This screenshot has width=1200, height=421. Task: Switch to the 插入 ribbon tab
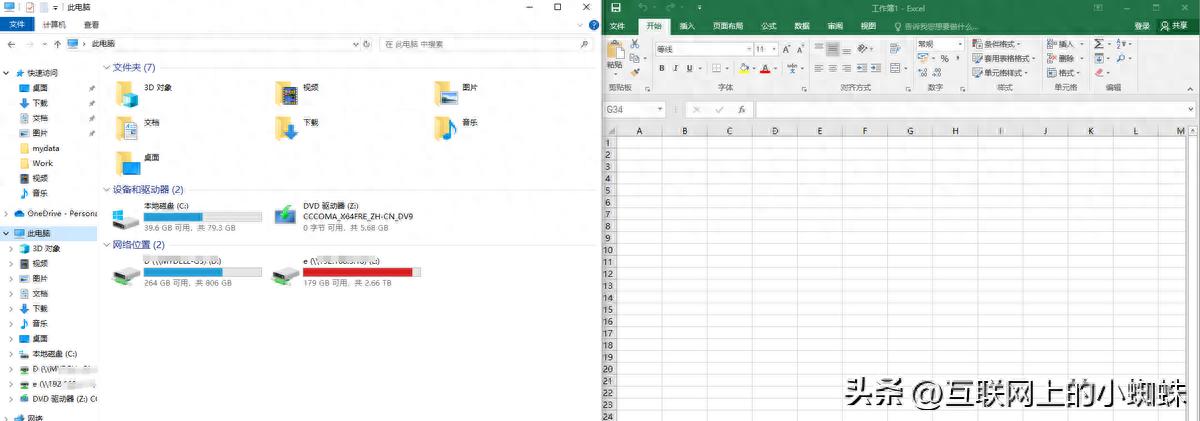687,26
